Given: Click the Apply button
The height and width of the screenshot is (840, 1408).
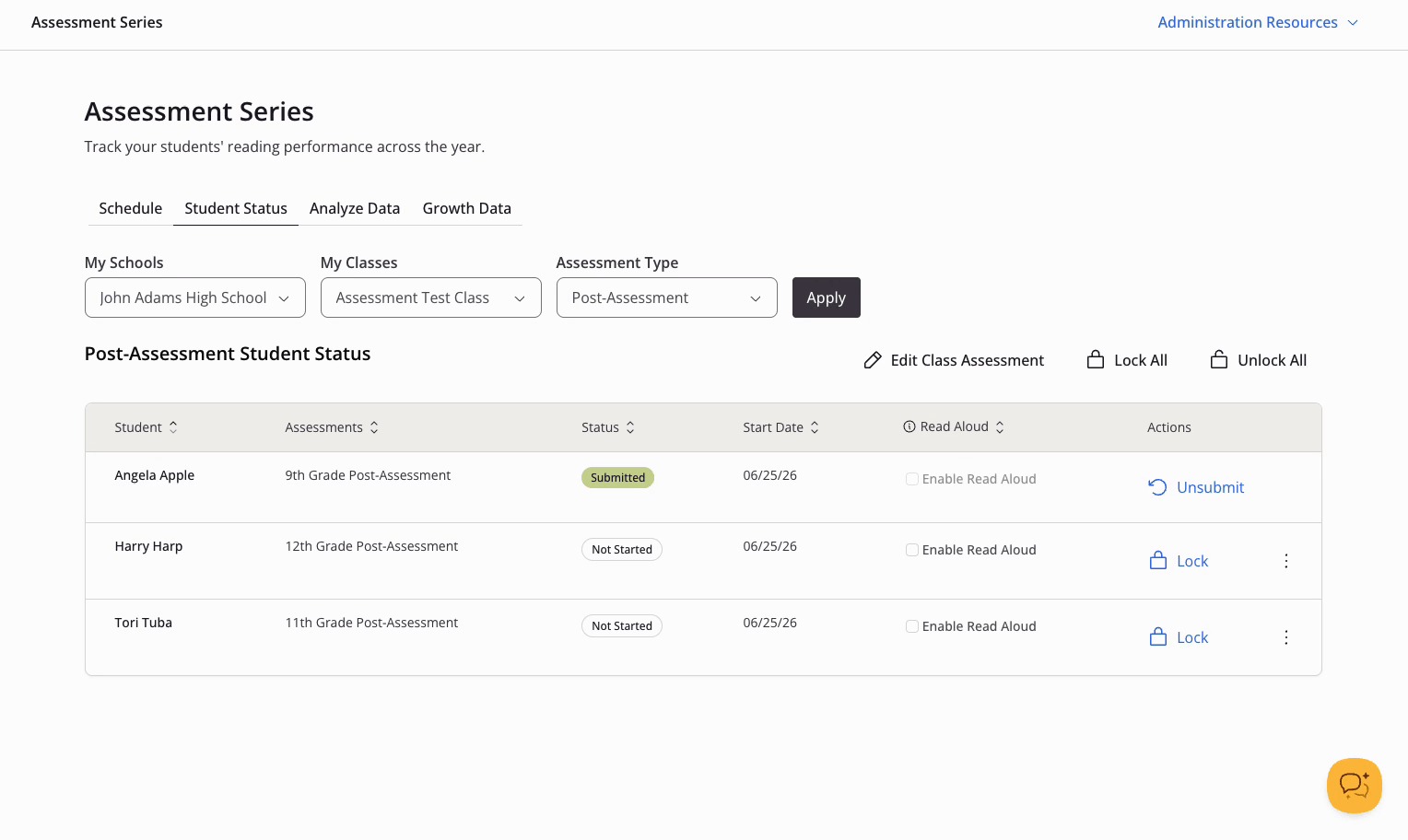Looking at the screenshot, I should [x=827, y=297].
